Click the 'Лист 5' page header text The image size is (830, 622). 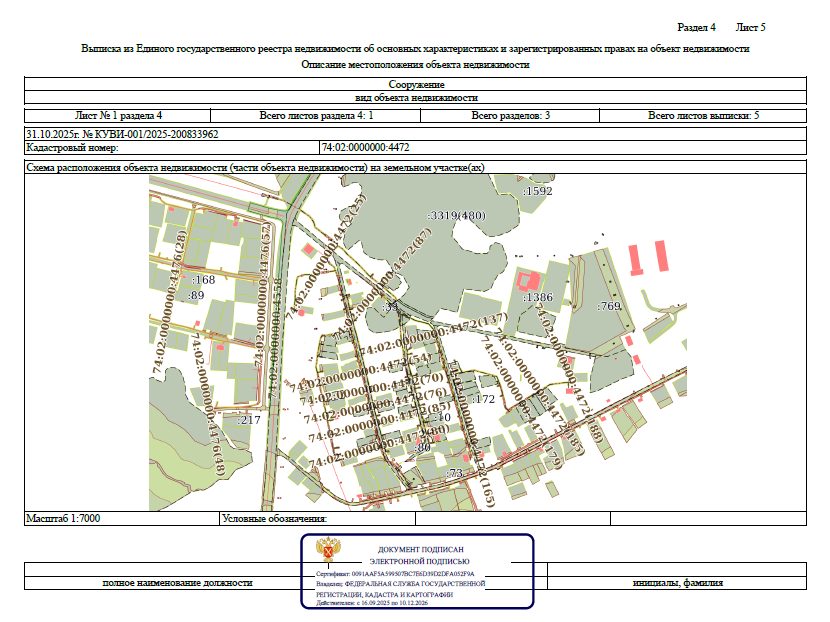[x=750, y=27]
